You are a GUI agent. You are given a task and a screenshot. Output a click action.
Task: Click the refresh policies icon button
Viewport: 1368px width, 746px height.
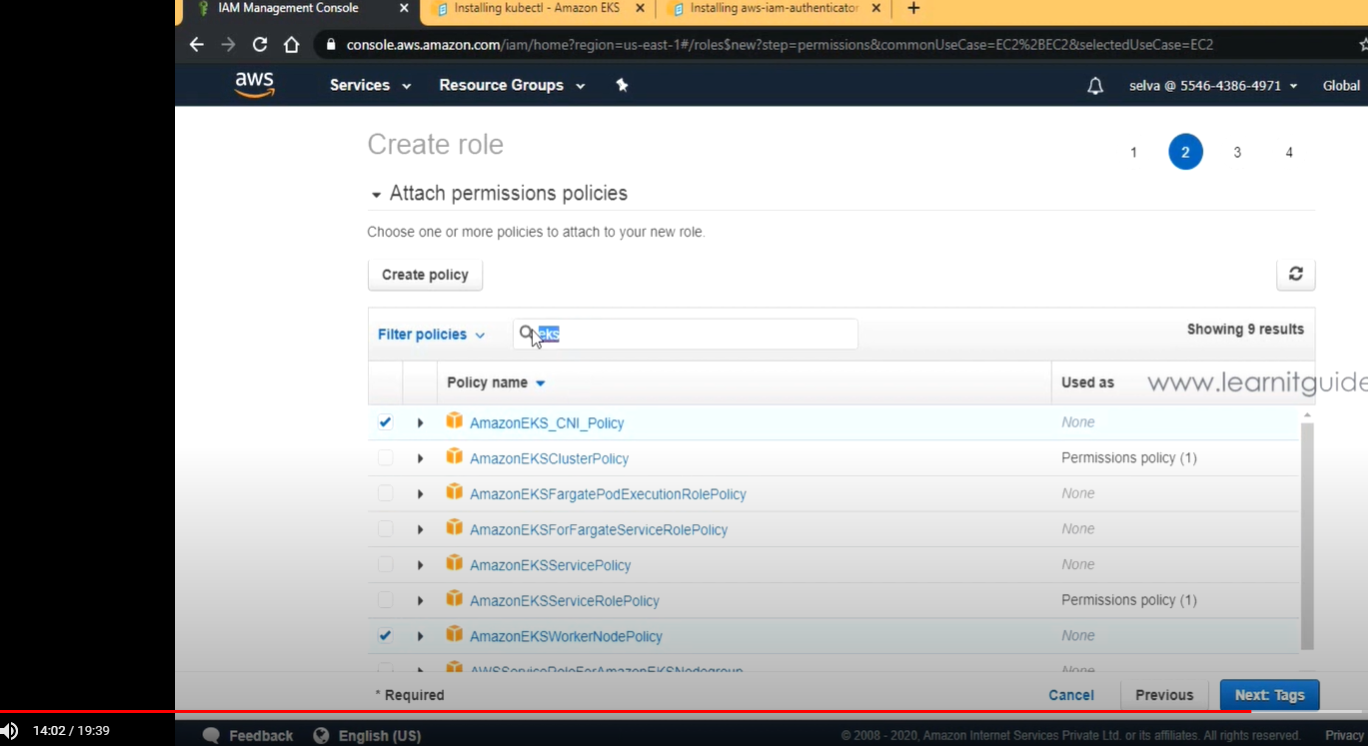point(1296,274)
